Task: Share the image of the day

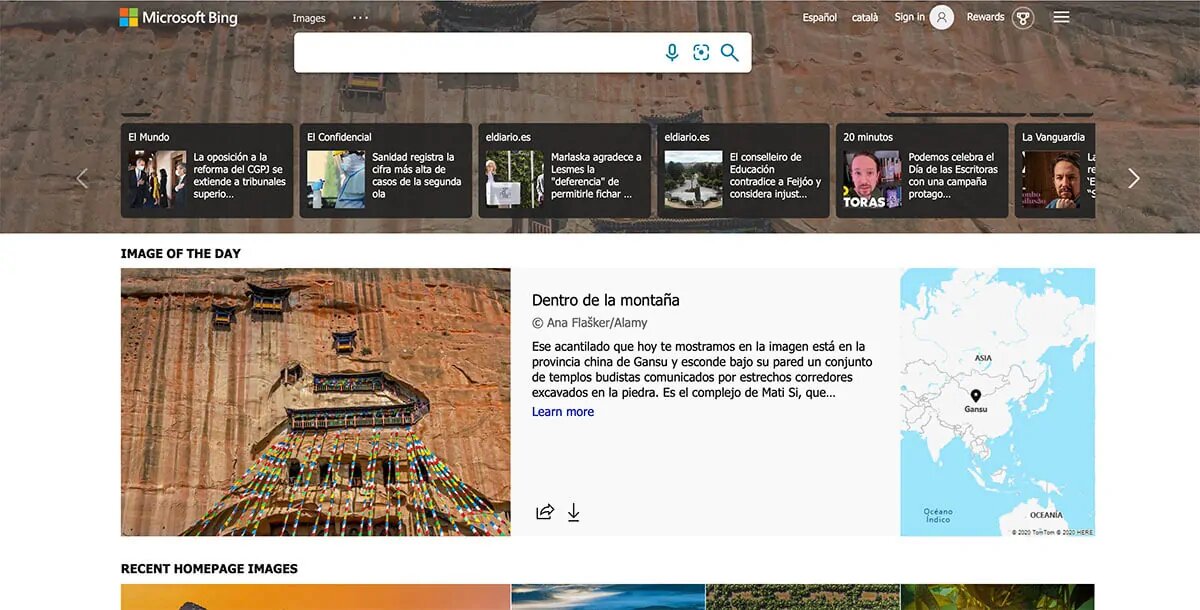Action: coord(545,512)
